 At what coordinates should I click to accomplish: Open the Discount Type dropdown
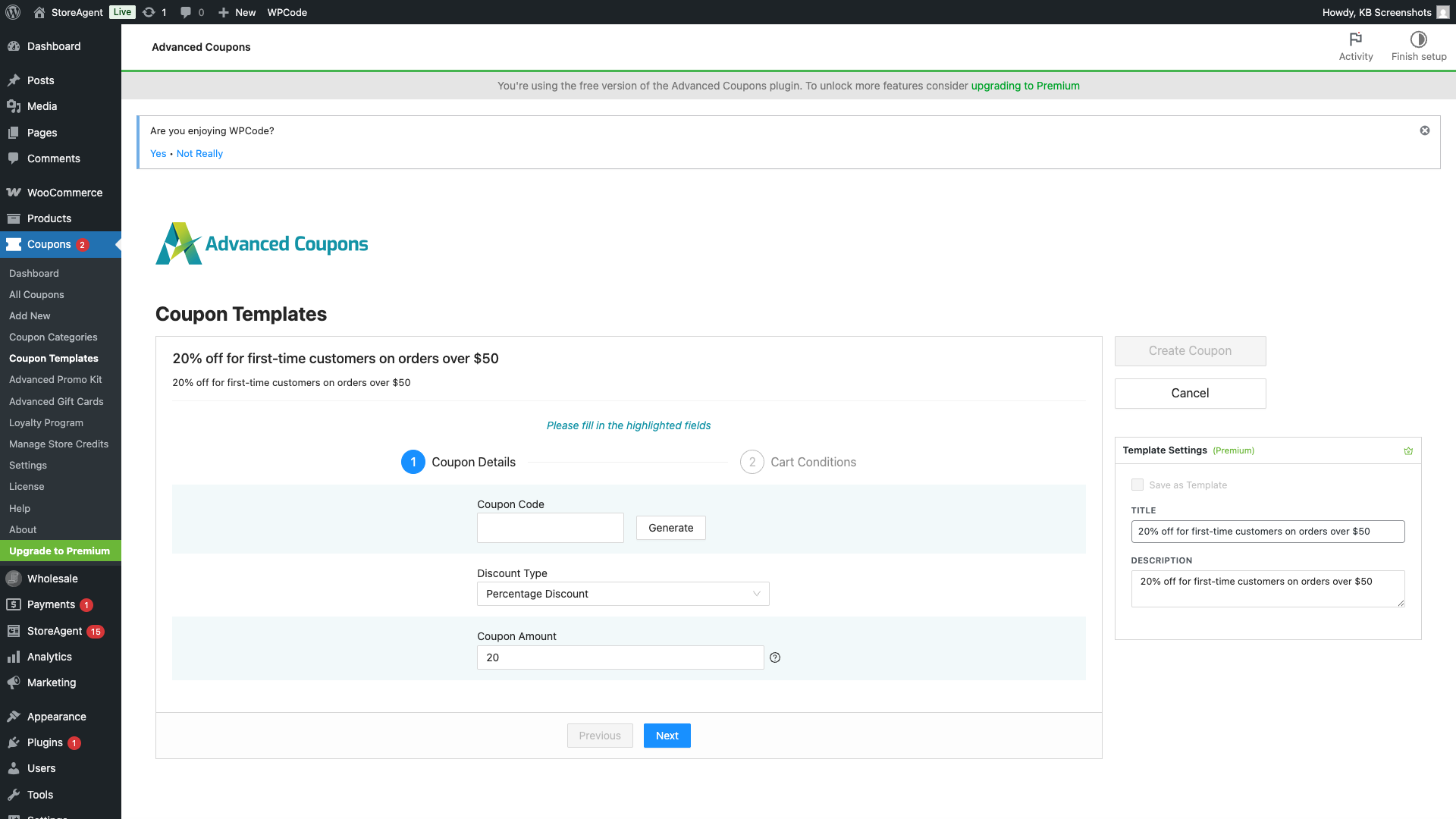tap(623, 594)
